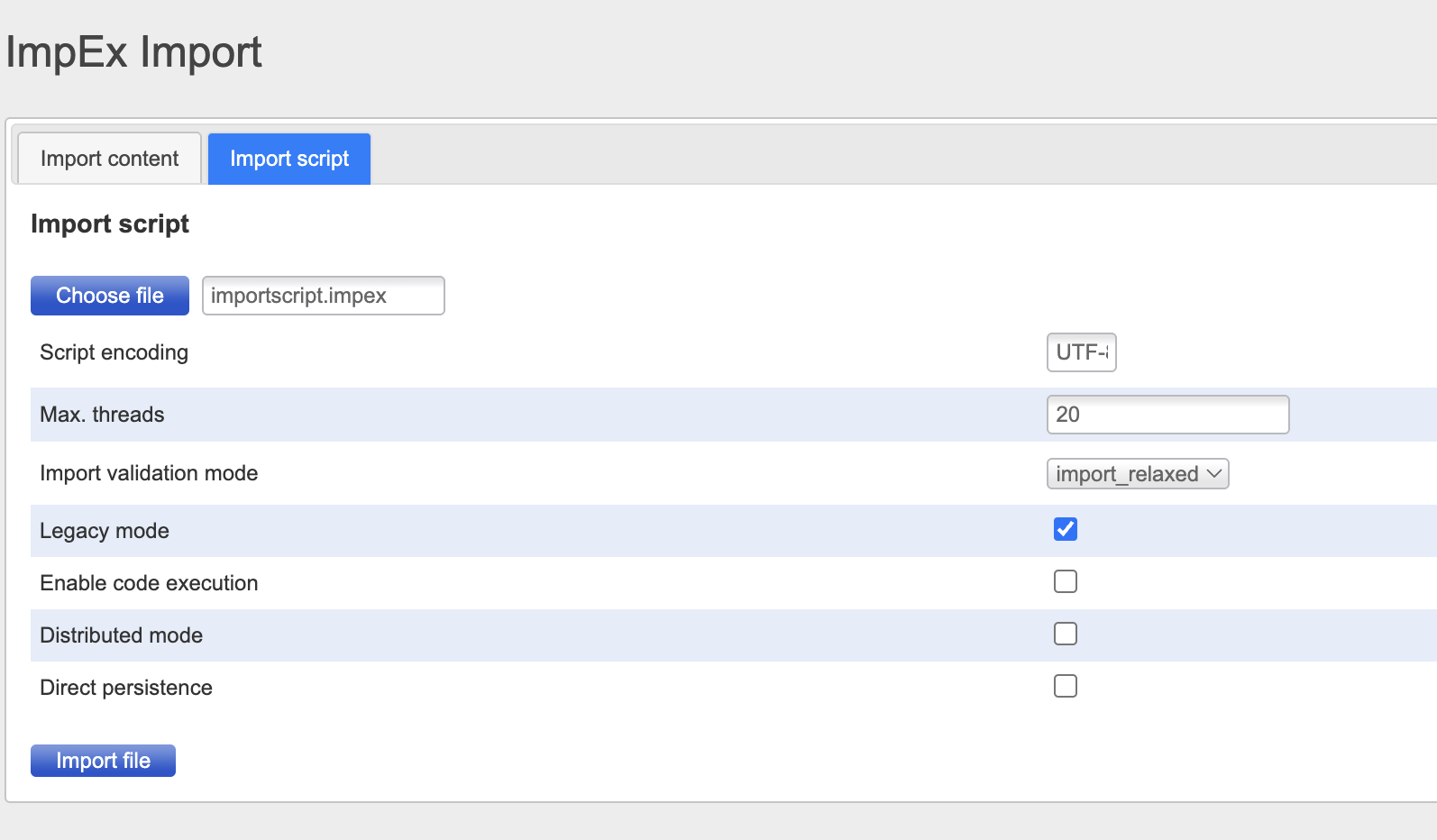Focus the Max. threads input field
The height and width of the screenshot is (840, 1437).
point(1167,415)
